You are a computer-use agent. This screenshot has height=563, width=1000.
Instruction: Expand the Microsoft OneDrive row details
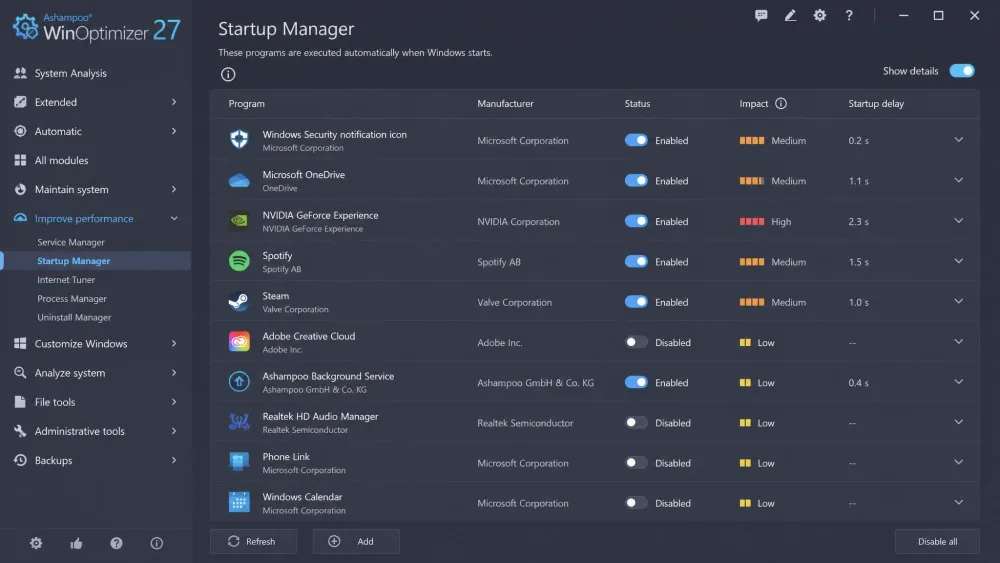(959, 180)
